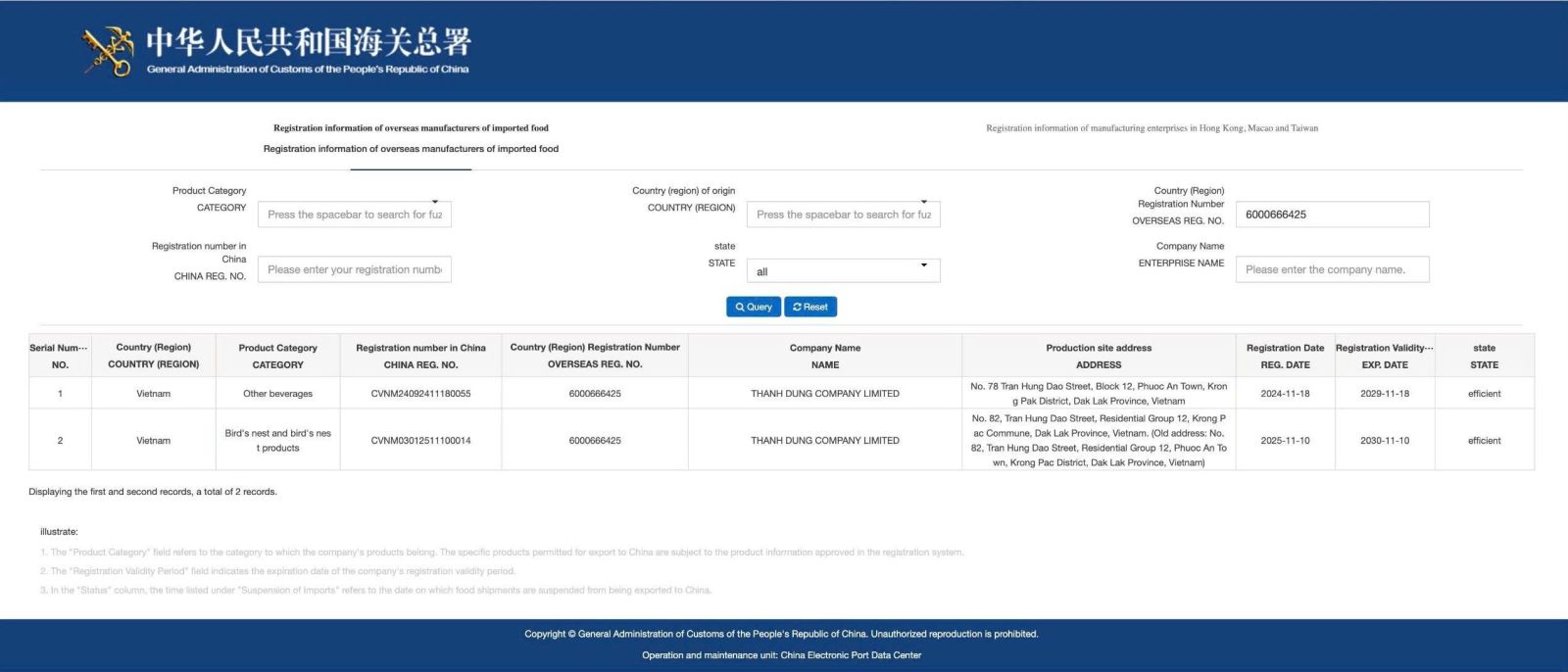Click the China Customs emblem logo

108,51
